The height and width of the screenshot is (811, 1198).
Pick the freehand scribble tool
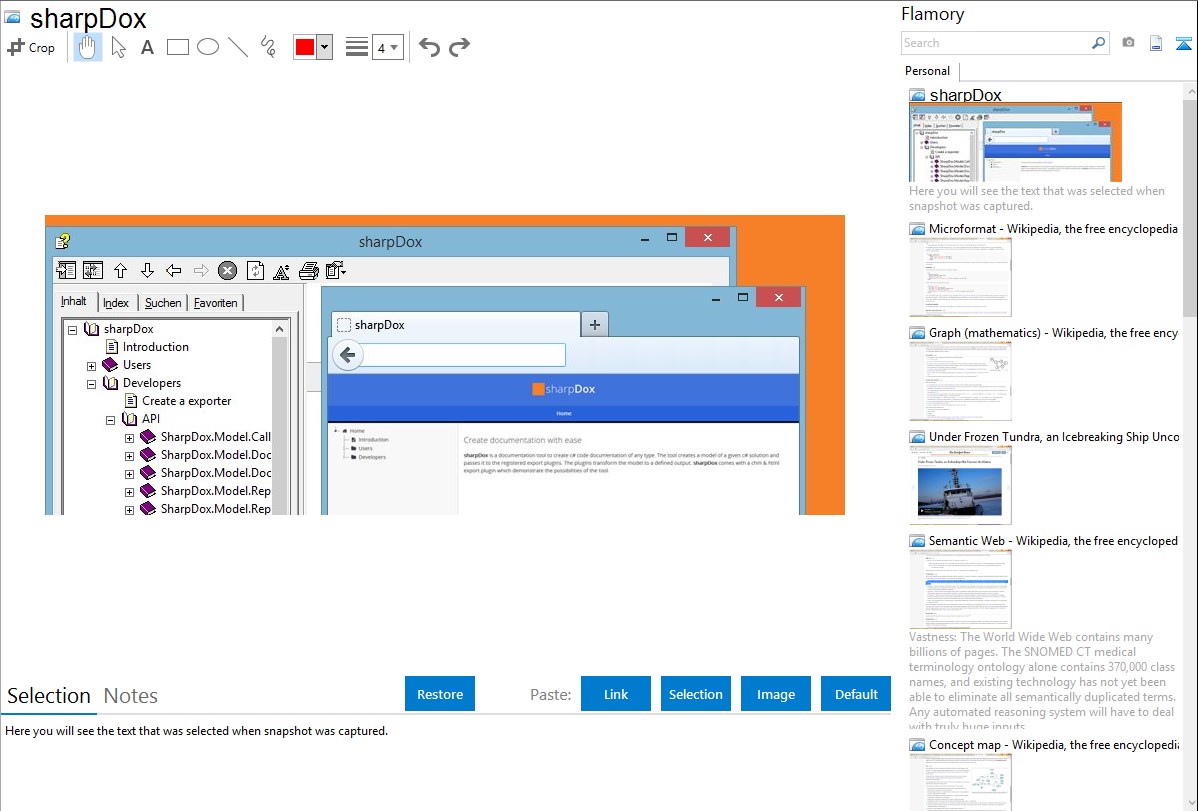(268, 47)
